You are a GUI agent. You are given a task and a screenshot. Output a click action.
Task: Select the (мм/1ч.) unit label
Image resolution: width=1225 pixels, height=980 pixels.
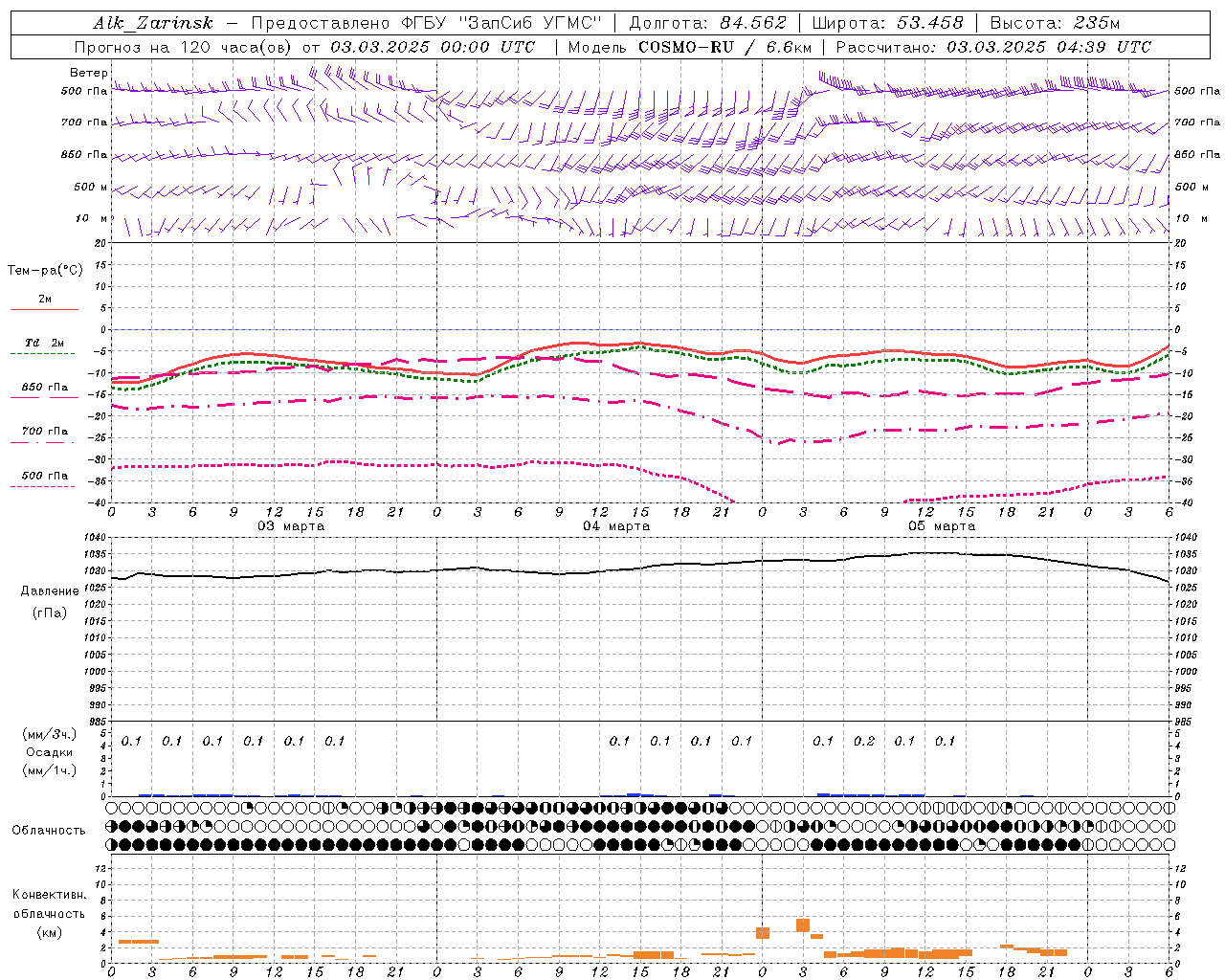pyautogui.click(x=50, y=770)
